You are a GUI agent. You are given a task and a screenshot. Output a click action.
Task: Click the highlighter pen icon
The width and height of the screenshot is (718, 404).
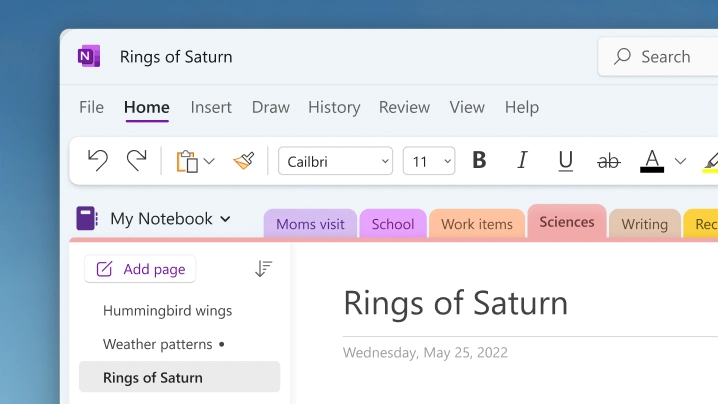pos(710,160)
